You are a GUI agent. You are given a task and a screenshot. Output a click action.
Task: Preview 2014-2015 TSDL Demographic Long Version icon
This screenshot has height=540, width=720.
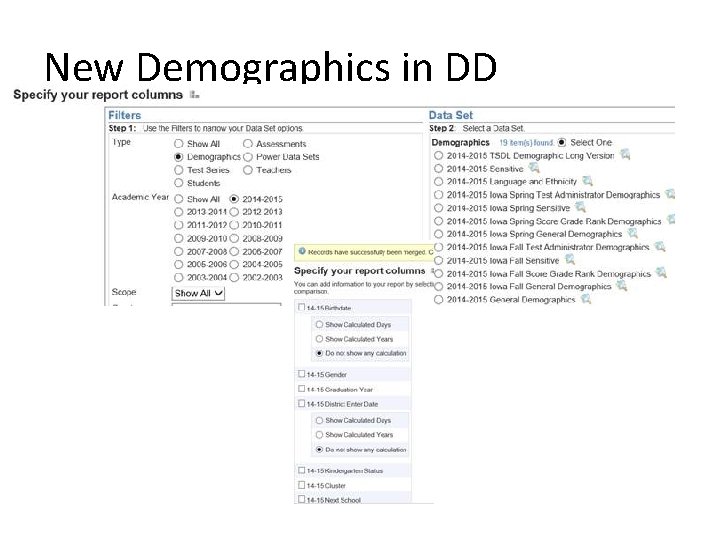click(625, 154)
